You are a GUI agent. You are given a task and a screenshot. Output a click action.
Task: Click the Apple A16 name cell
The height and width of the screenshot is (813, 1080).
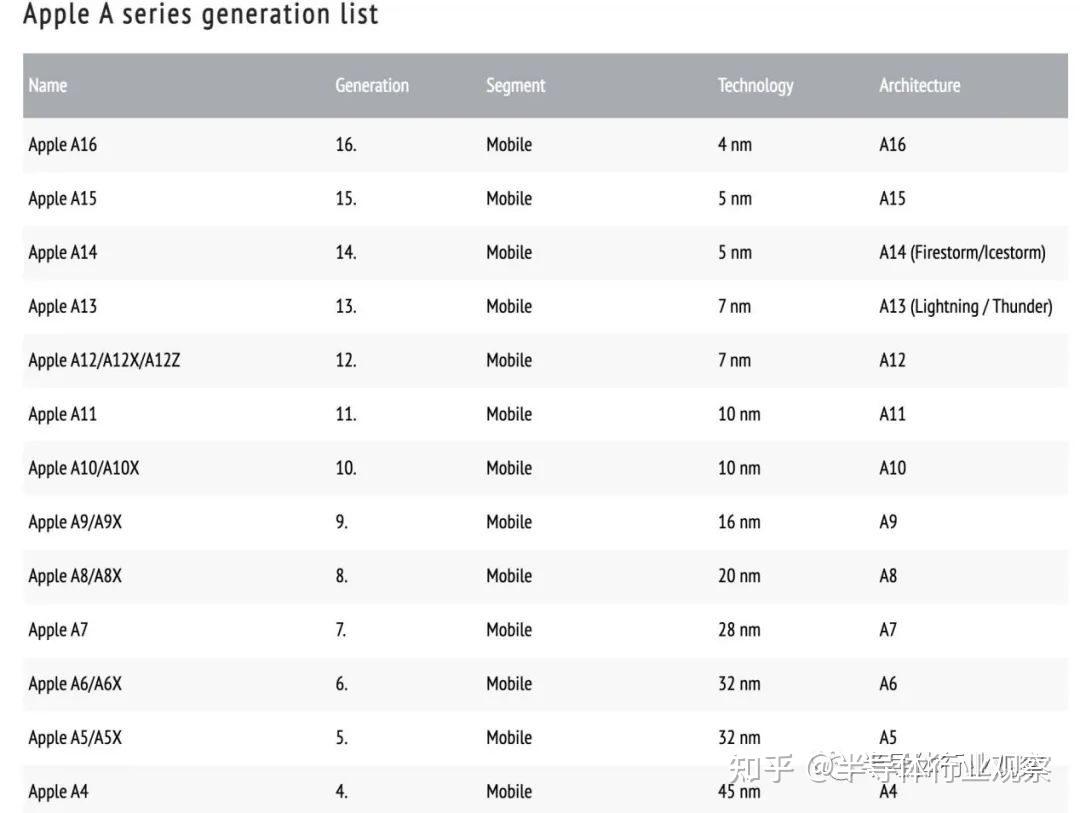tap(62, 144)
